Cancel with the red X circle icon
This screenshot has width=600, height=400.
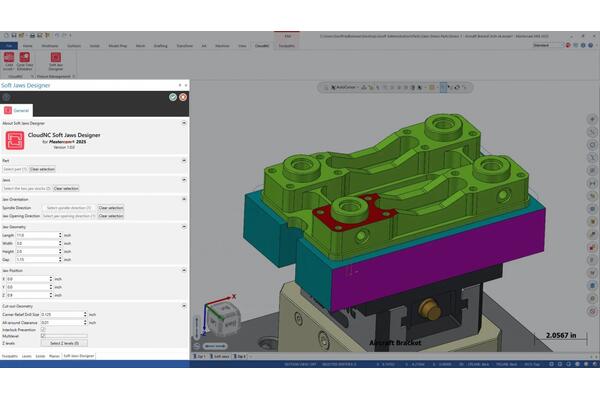[x=183, y=97]
